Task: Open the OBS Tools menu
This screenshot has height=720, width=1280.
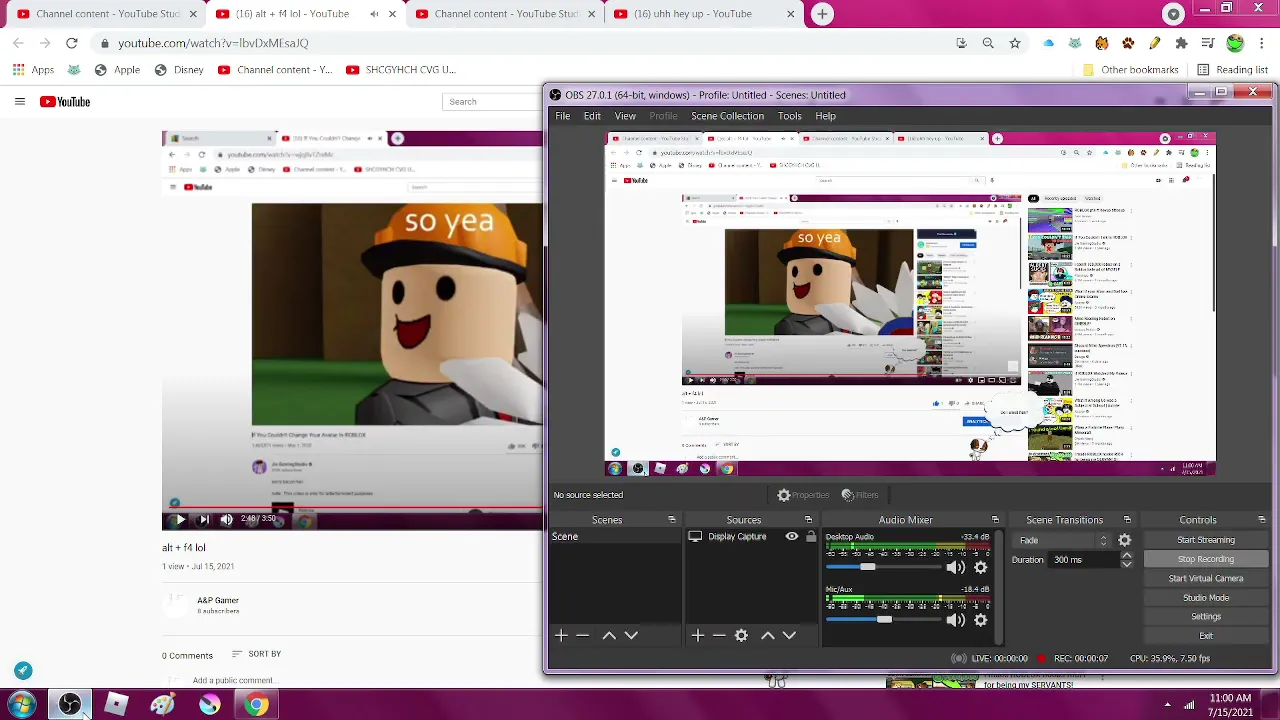Action: click(790, 116)
